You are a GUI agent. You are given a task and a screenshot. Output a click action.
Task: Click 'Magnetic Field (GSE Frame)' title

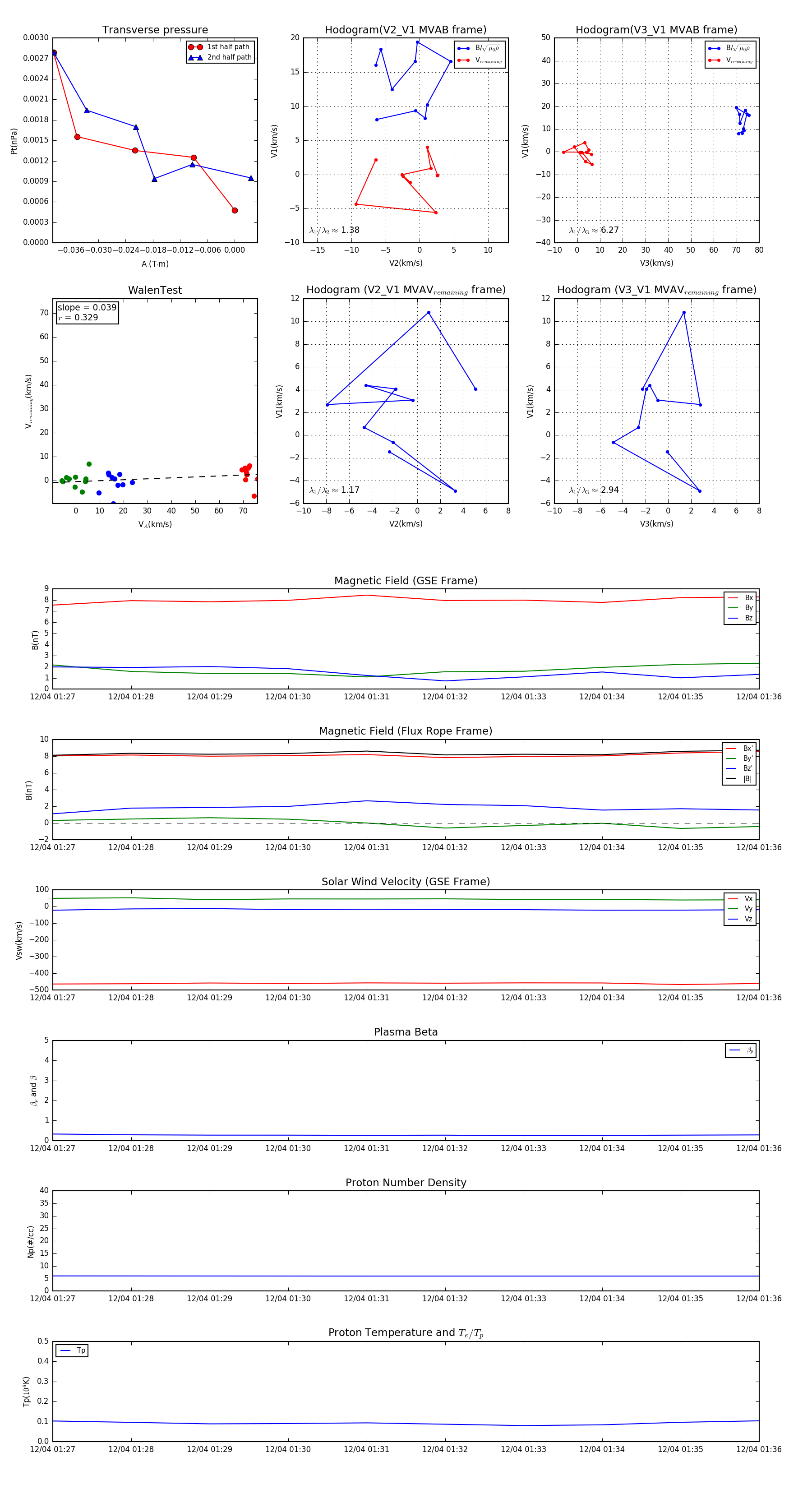pyautogui.click(x=406, y=581)
